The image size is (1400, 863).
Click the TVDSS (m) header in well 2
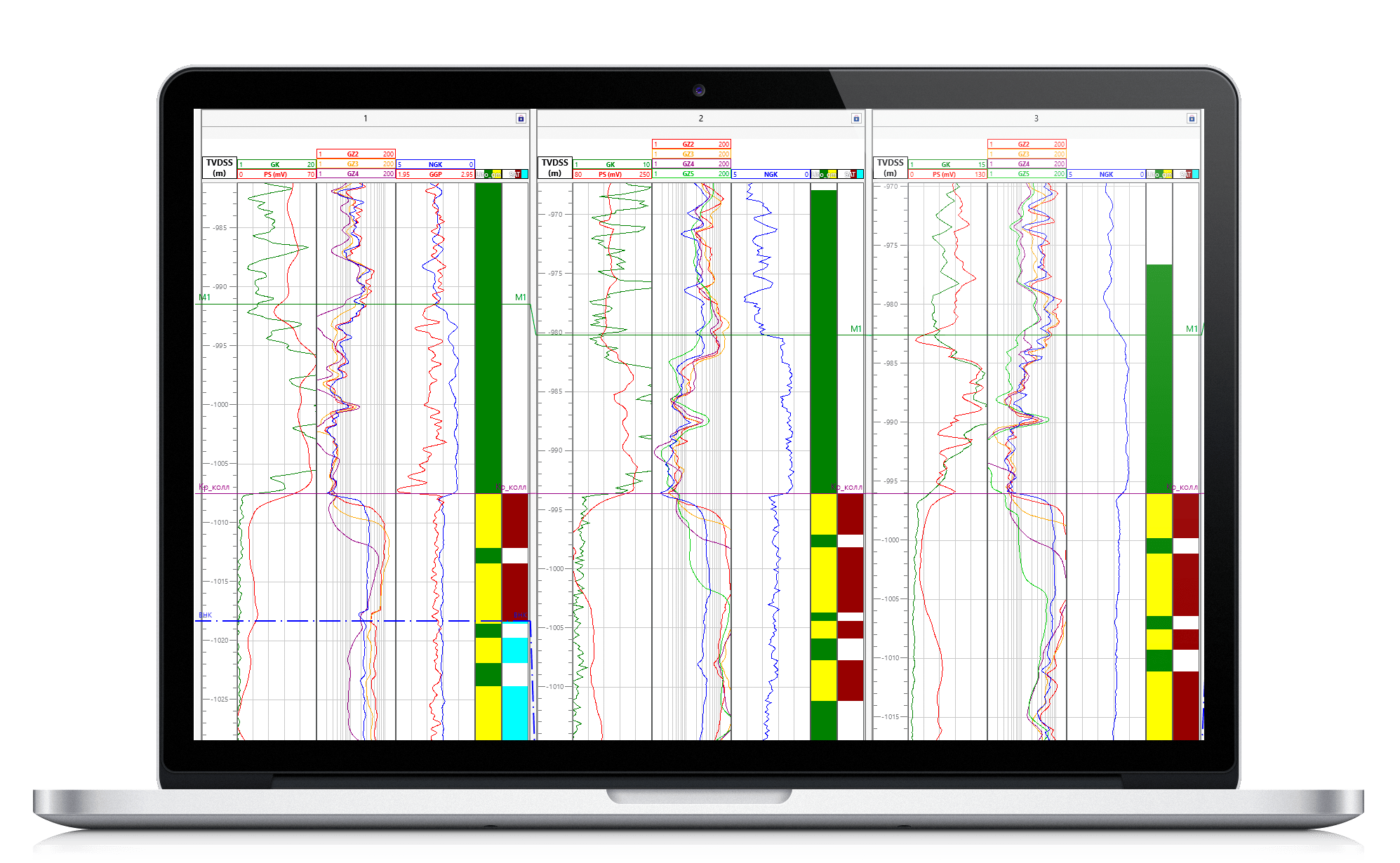tap(555, 168)
